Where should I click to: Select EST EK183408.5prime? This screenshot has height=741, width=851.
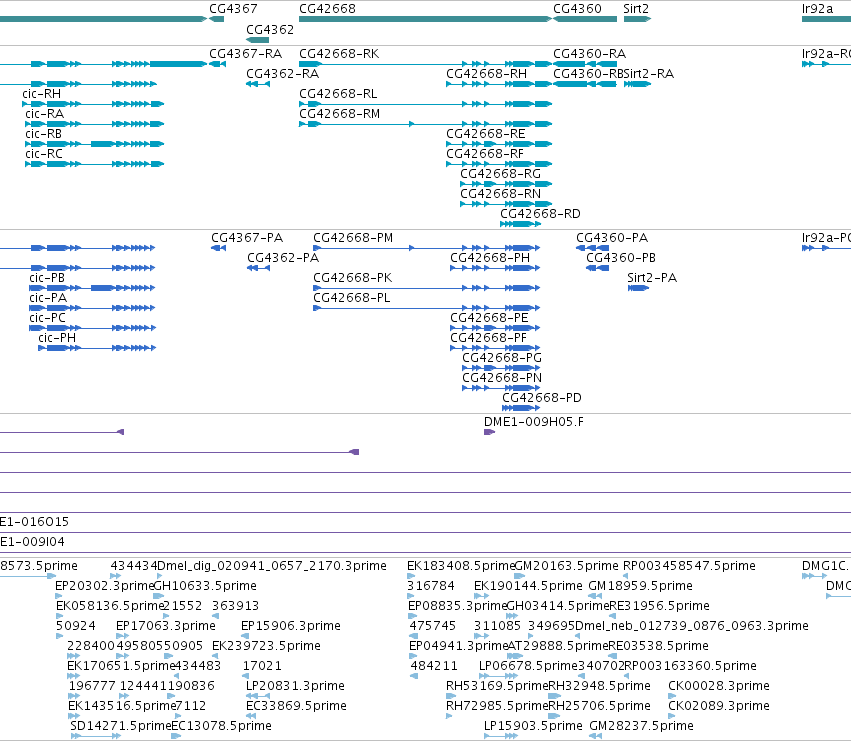coord(460,567)
